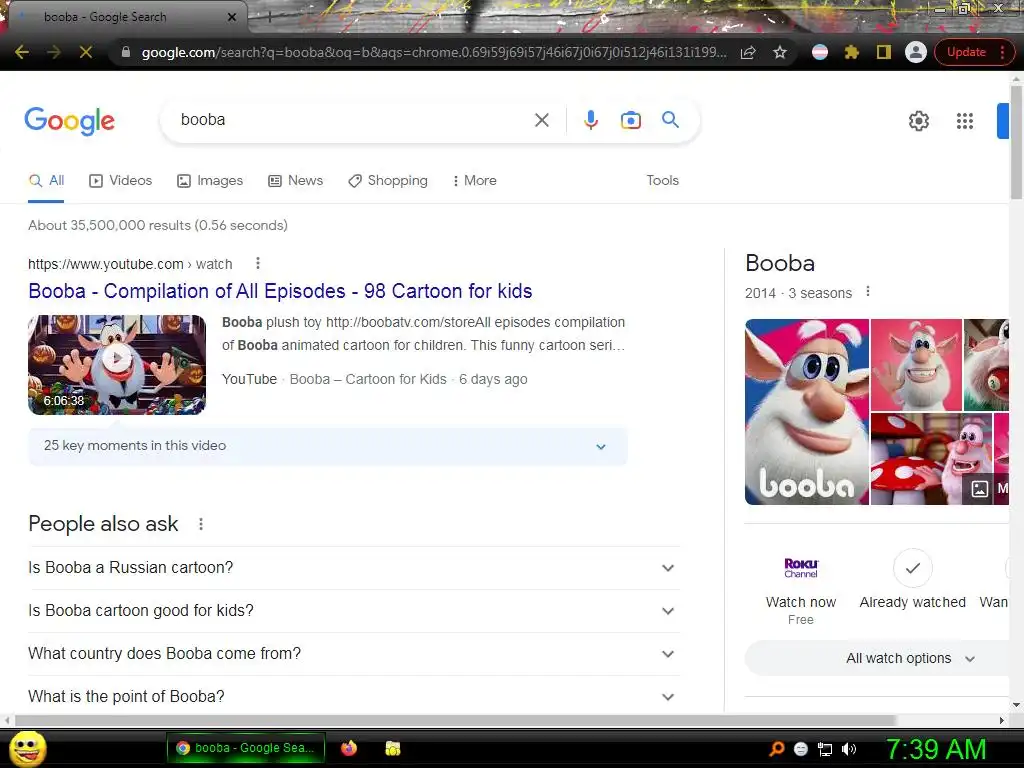
Task: Expand Is Booba a Russian cartoon?
Action: (x=353, y=568)
